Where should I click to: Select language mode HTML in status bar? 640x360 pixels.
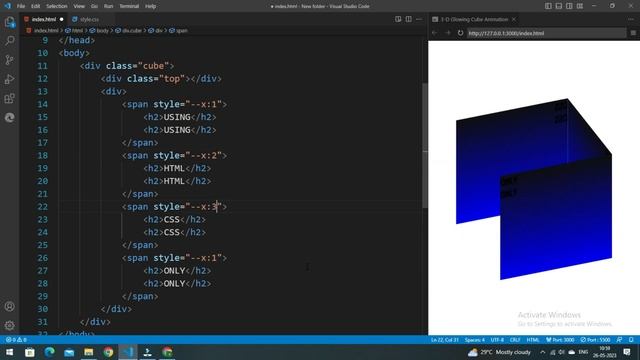point(533,340)
